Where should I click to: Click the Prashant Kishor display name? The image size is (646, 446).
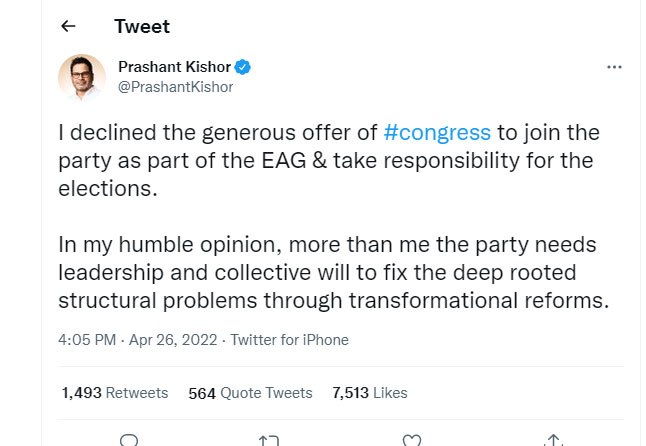coord(174,67)
